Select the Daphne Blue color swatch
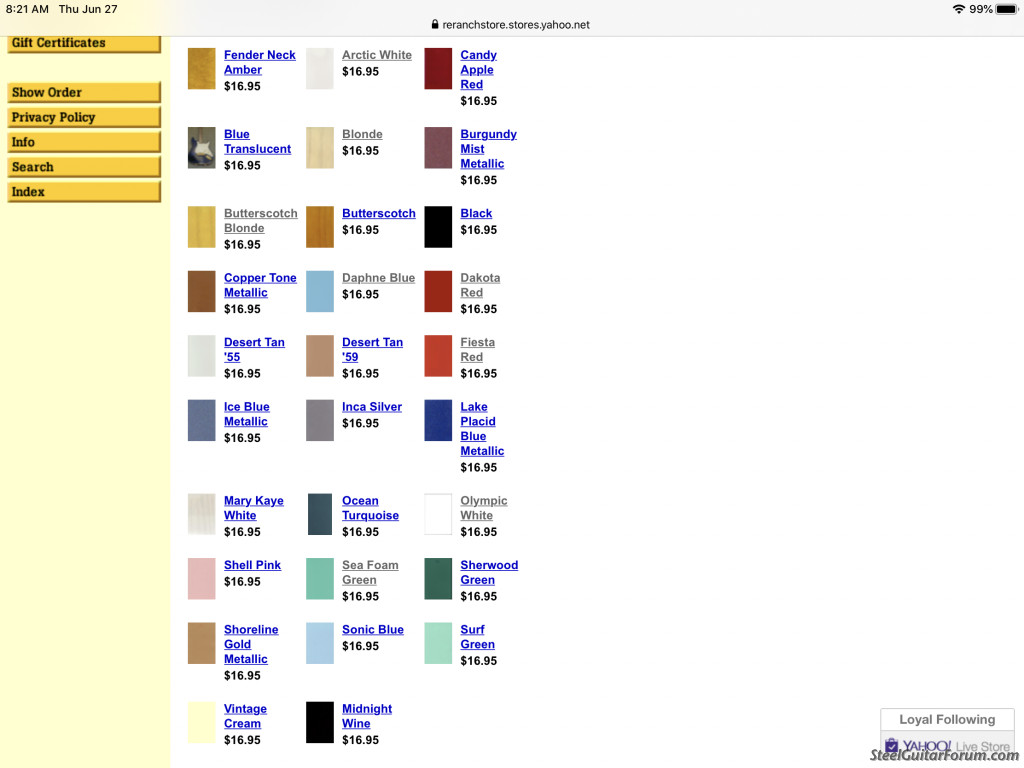The height and width of the screenshot is (768, 1024). point(319,291)
